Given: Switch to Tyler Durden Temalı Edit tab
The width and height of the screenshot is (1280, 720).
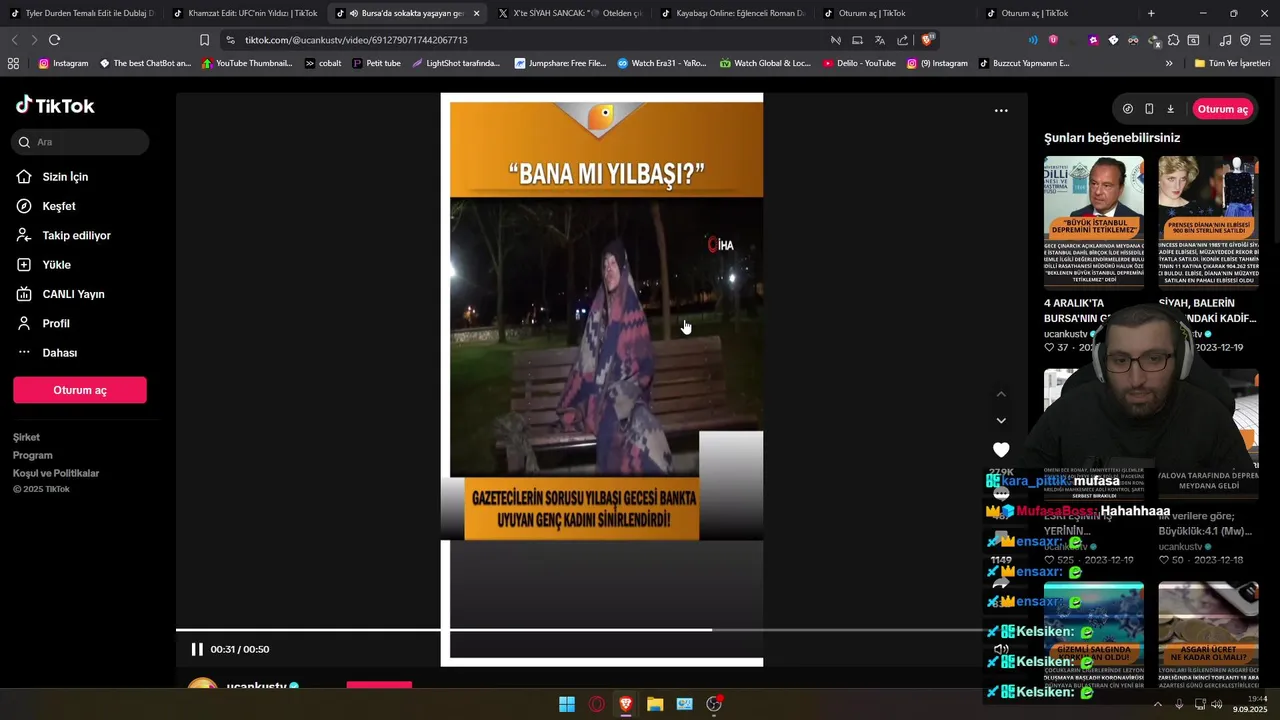Looking at the screenshot, I should (x=83, y=13).
